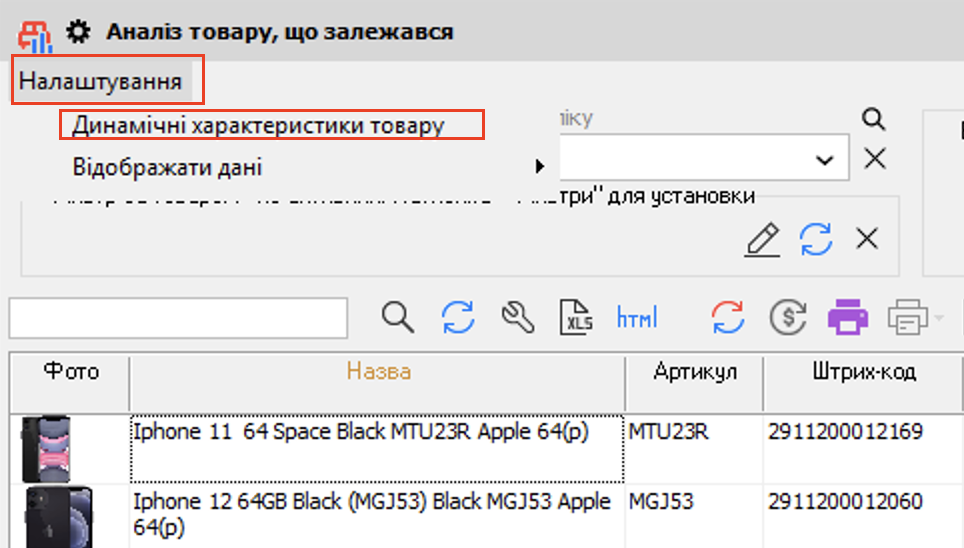Viewport: 964px width, 548px height.
Task: Select Динамічні характеристики товару menu item
Action: point(258,126)
